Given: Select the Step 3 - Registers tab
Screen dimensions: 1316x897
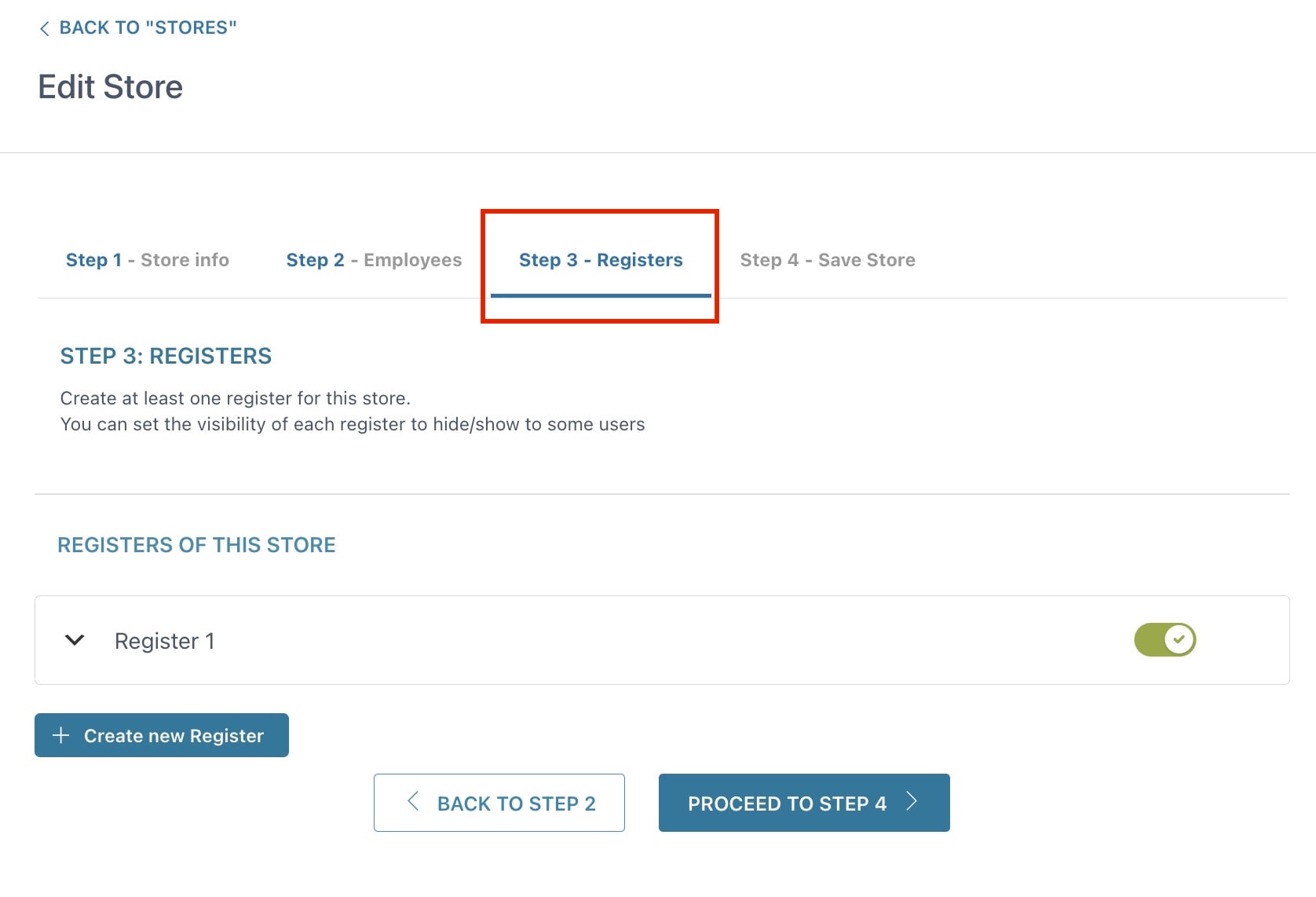Looking at the screenshot, I should 601,260.
